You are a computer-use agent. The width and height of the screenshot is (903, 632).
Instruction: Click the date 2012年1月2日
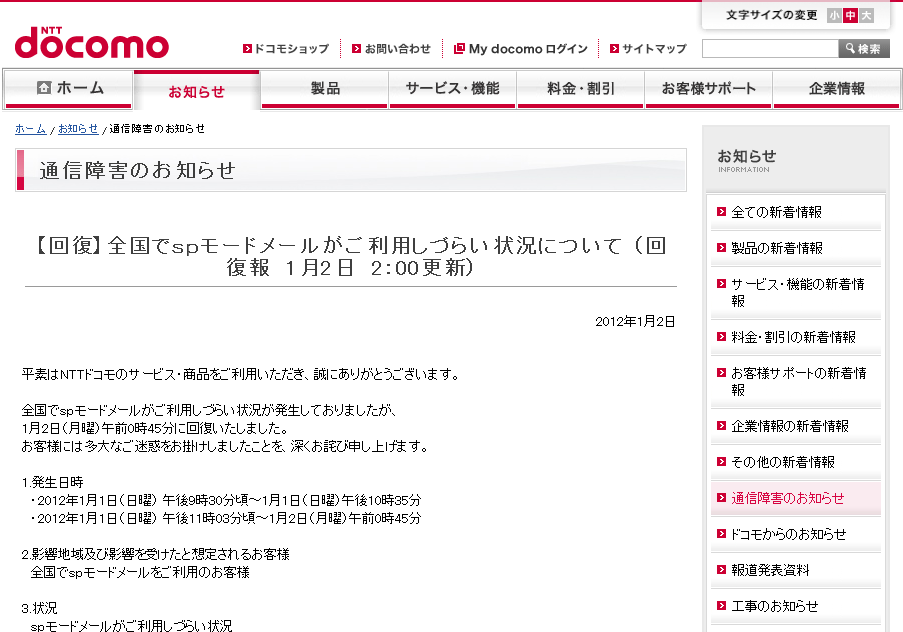(635, 321)
